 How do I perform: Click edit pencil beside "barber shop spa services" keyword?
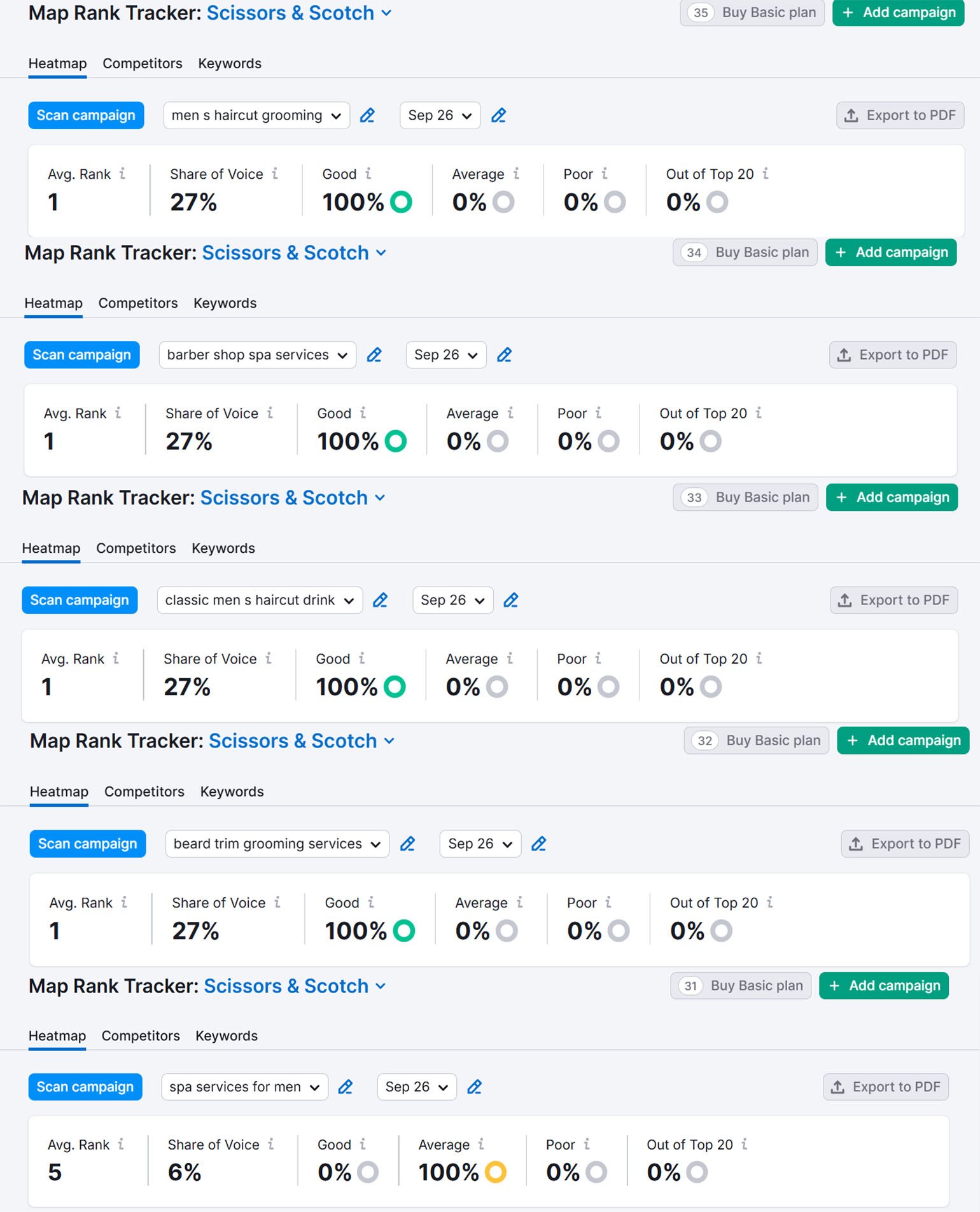(x=374, y=355)
